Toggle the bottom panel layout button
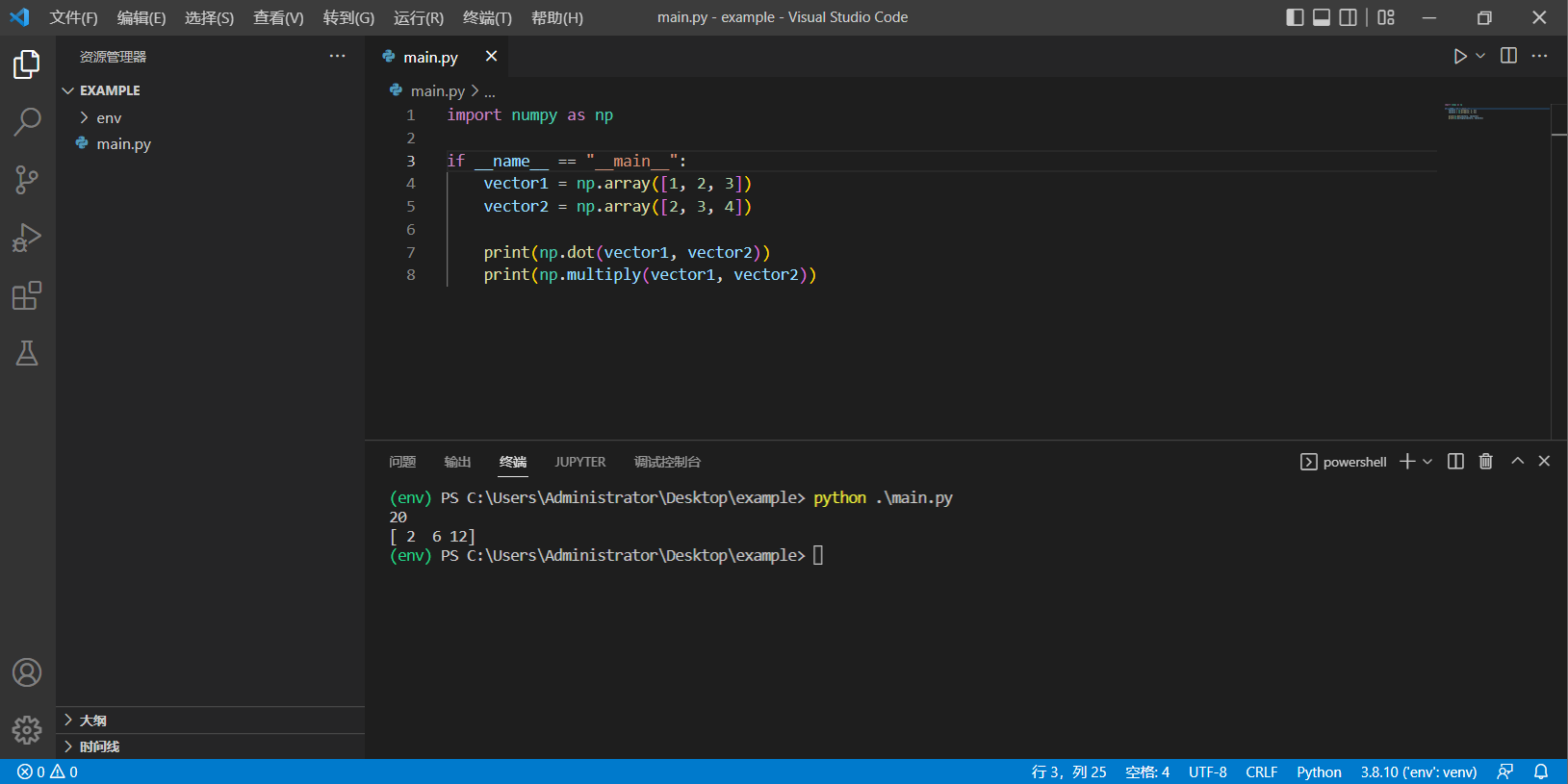The width and height of the screenshot is (1568, 784). 1322,17
